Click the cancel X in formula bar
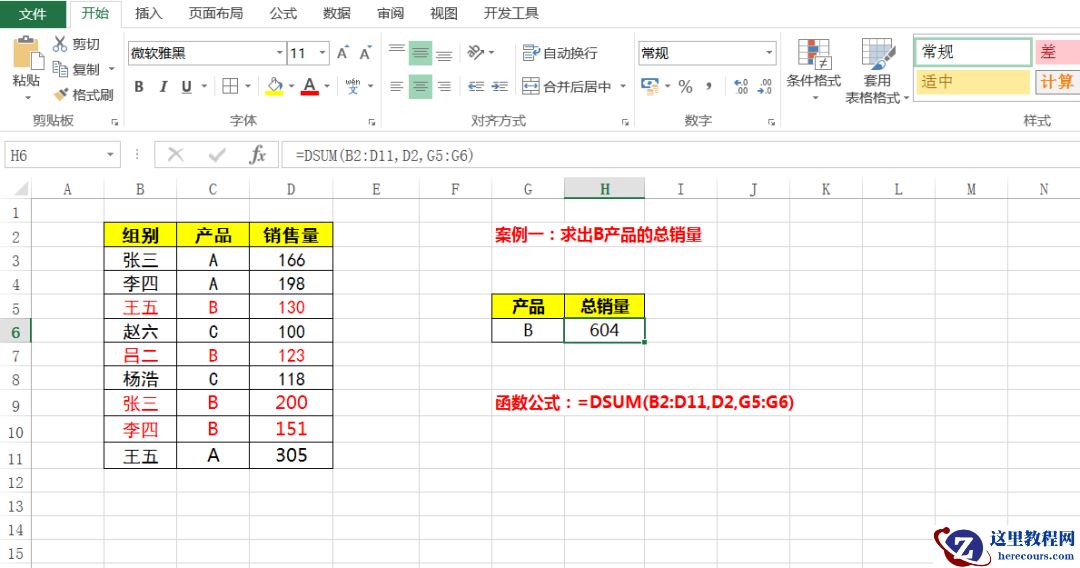 click(x=176, y=155)
